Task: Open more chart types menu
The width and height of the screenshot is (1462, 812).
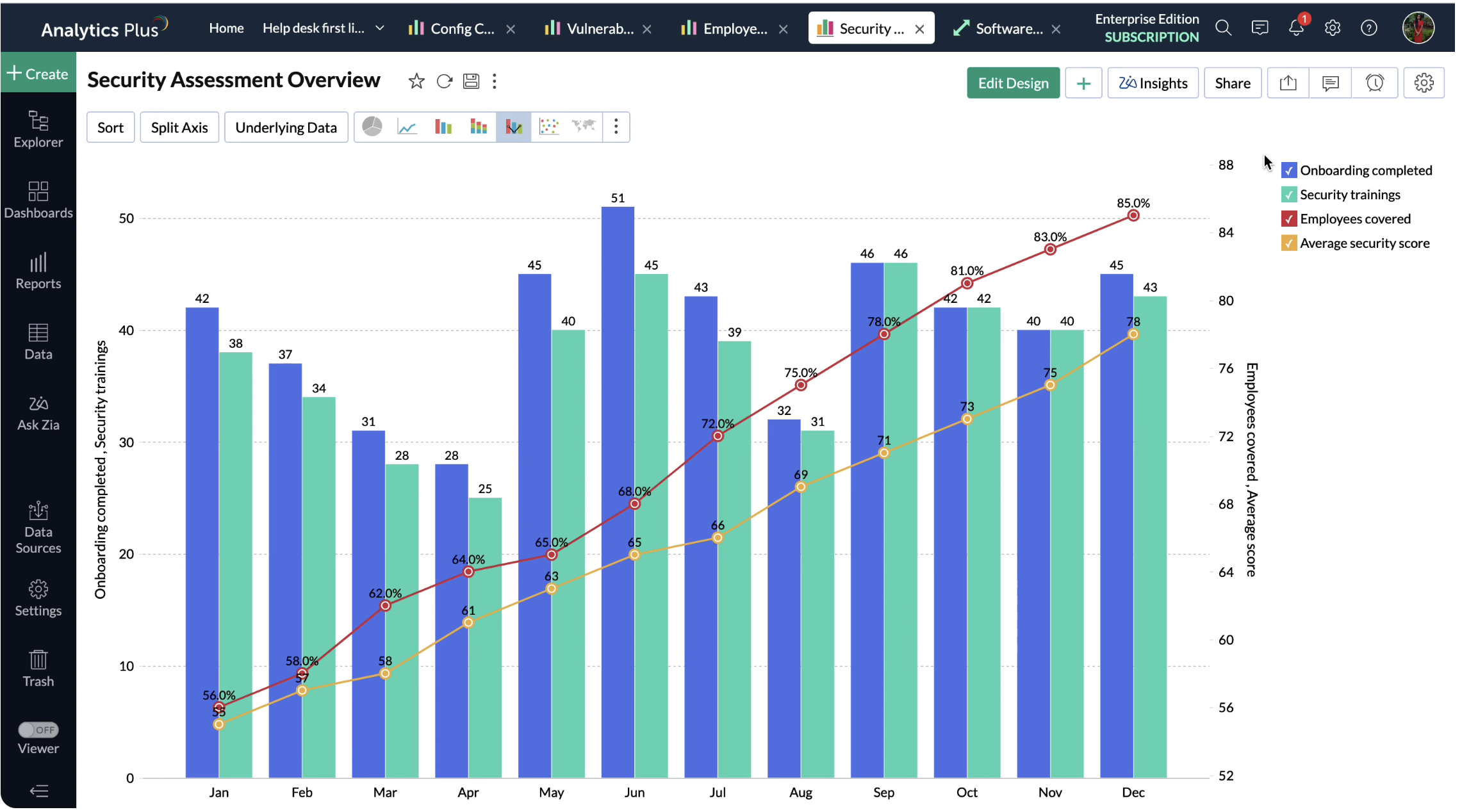Action: click(x=616, y=127)
